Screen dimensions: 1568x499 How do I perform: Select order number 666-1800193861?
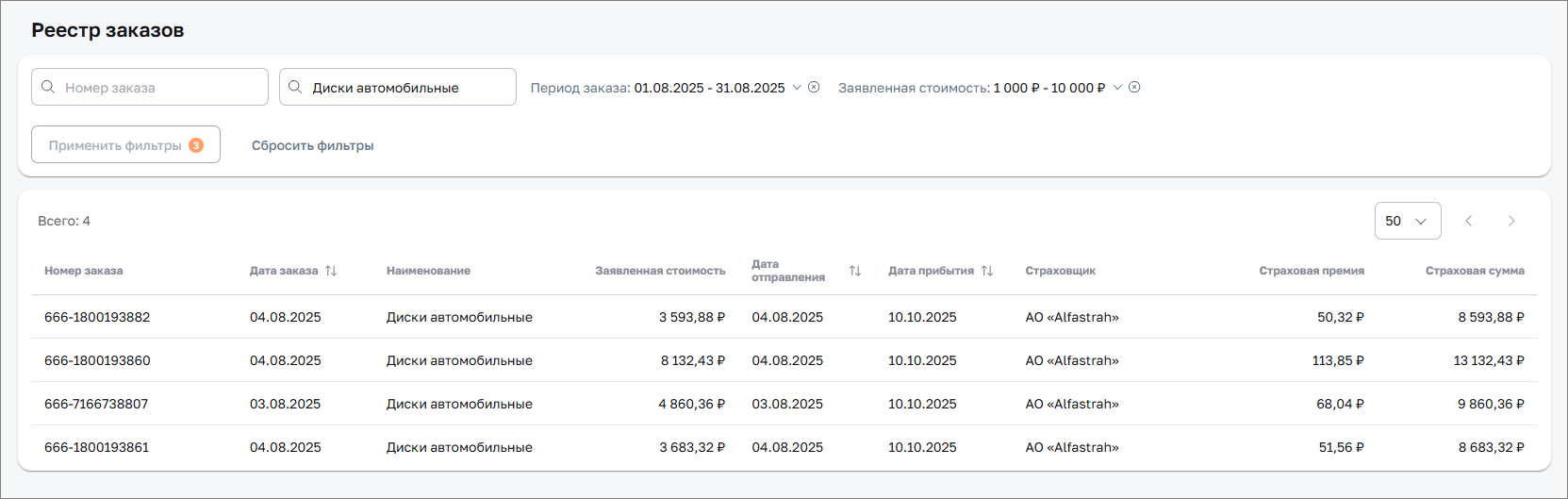pyautogui.click(x=97, y=447)
